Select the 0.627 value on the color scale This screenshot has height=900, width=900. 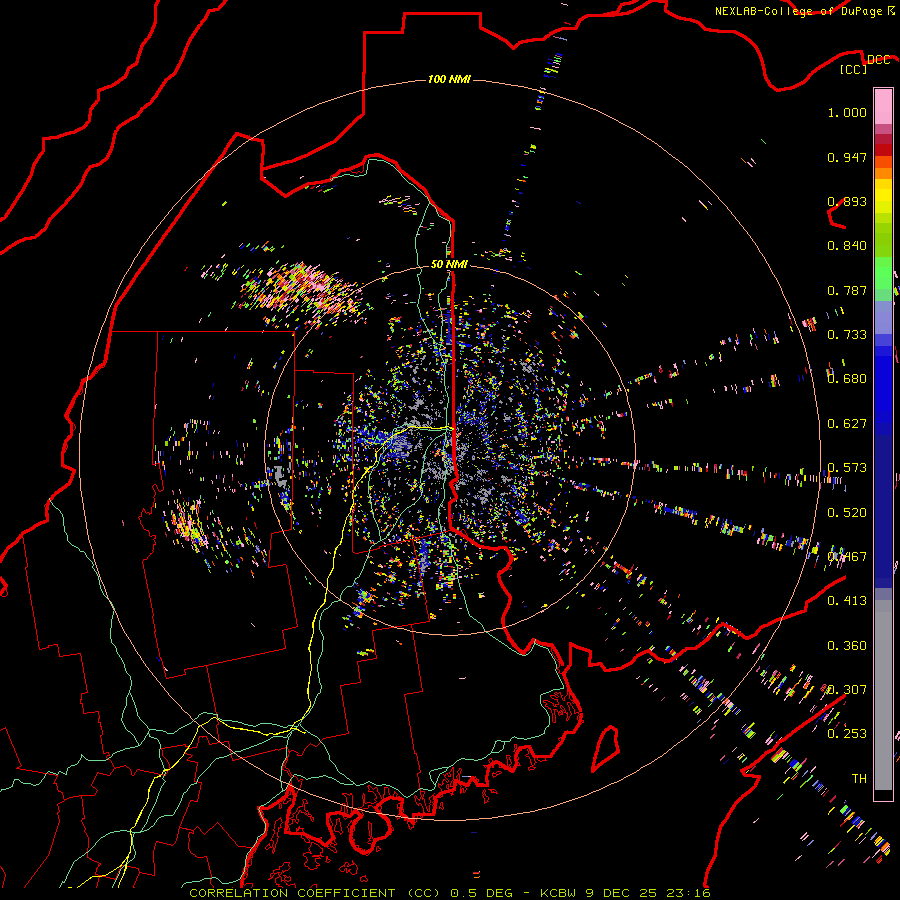click(847, 424)
